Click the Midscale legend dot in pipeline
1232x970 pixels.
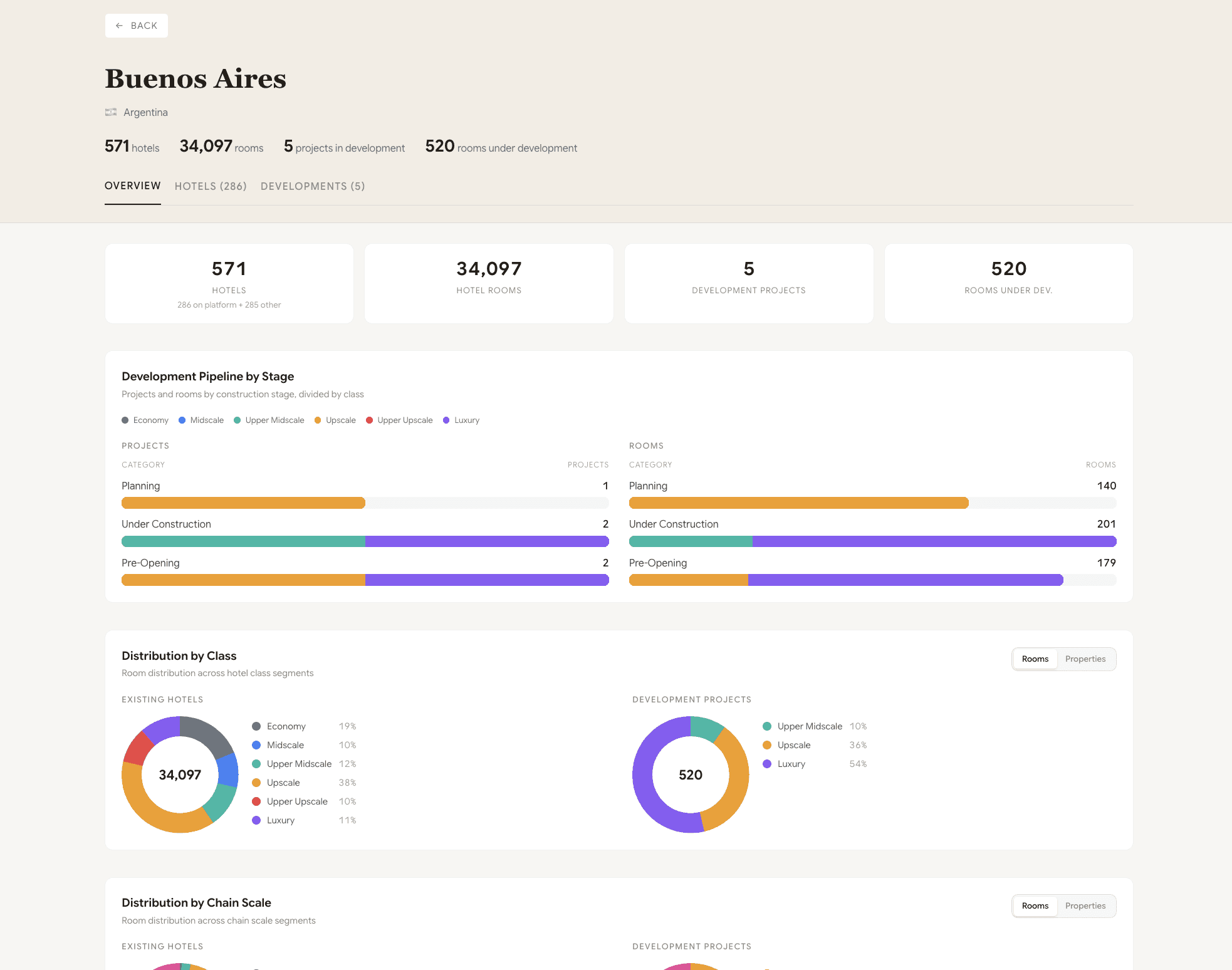(182, 420)
